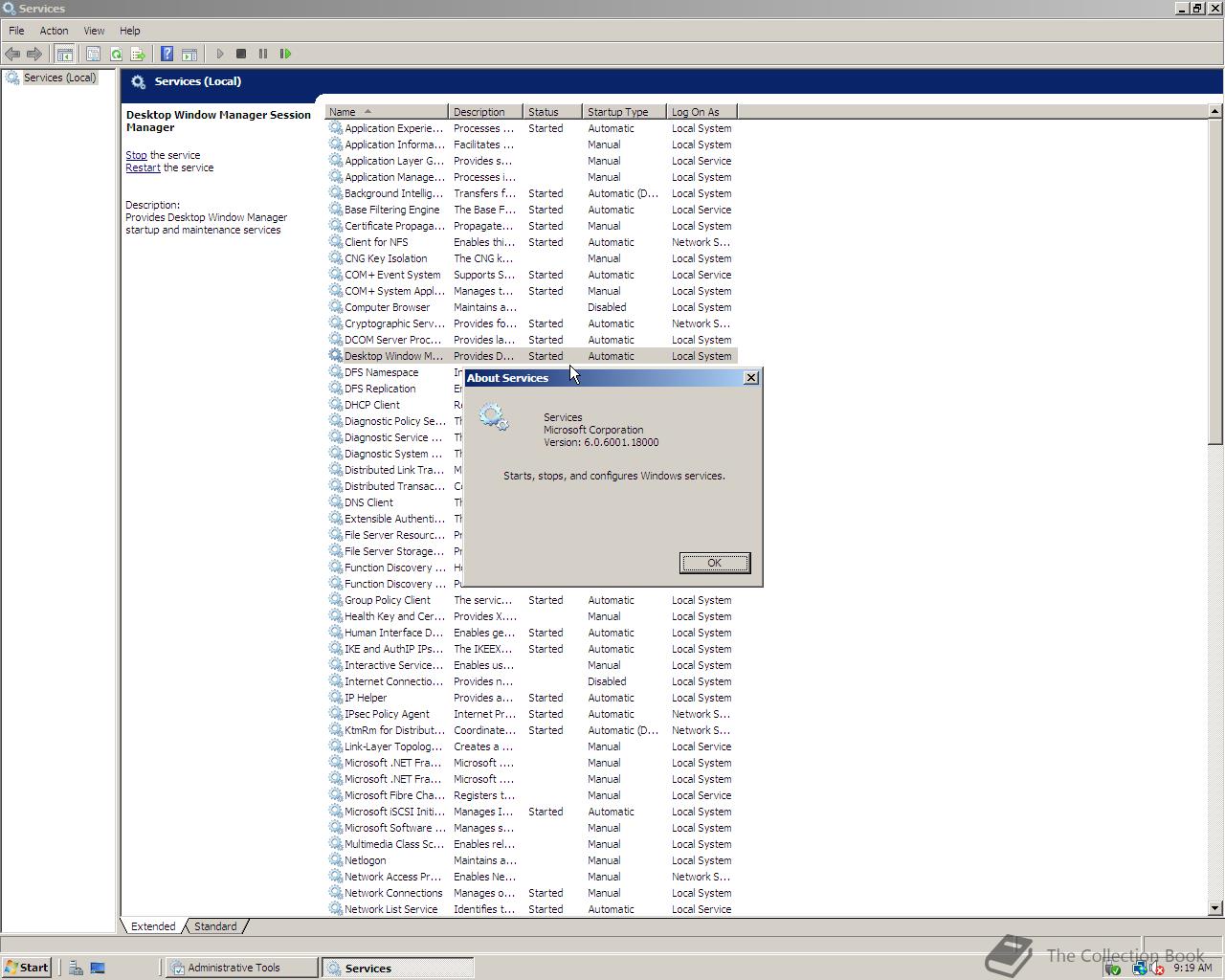Select the Application Experience service row
Screen dimensions: 1225x980
pos(531,128)
